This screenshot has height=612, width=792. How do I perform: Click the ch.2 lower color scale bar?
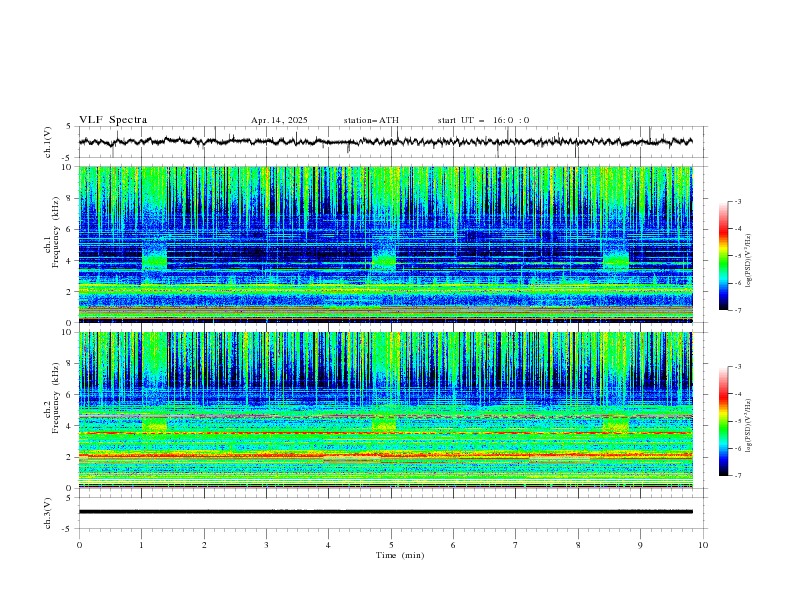click(723, 421)
